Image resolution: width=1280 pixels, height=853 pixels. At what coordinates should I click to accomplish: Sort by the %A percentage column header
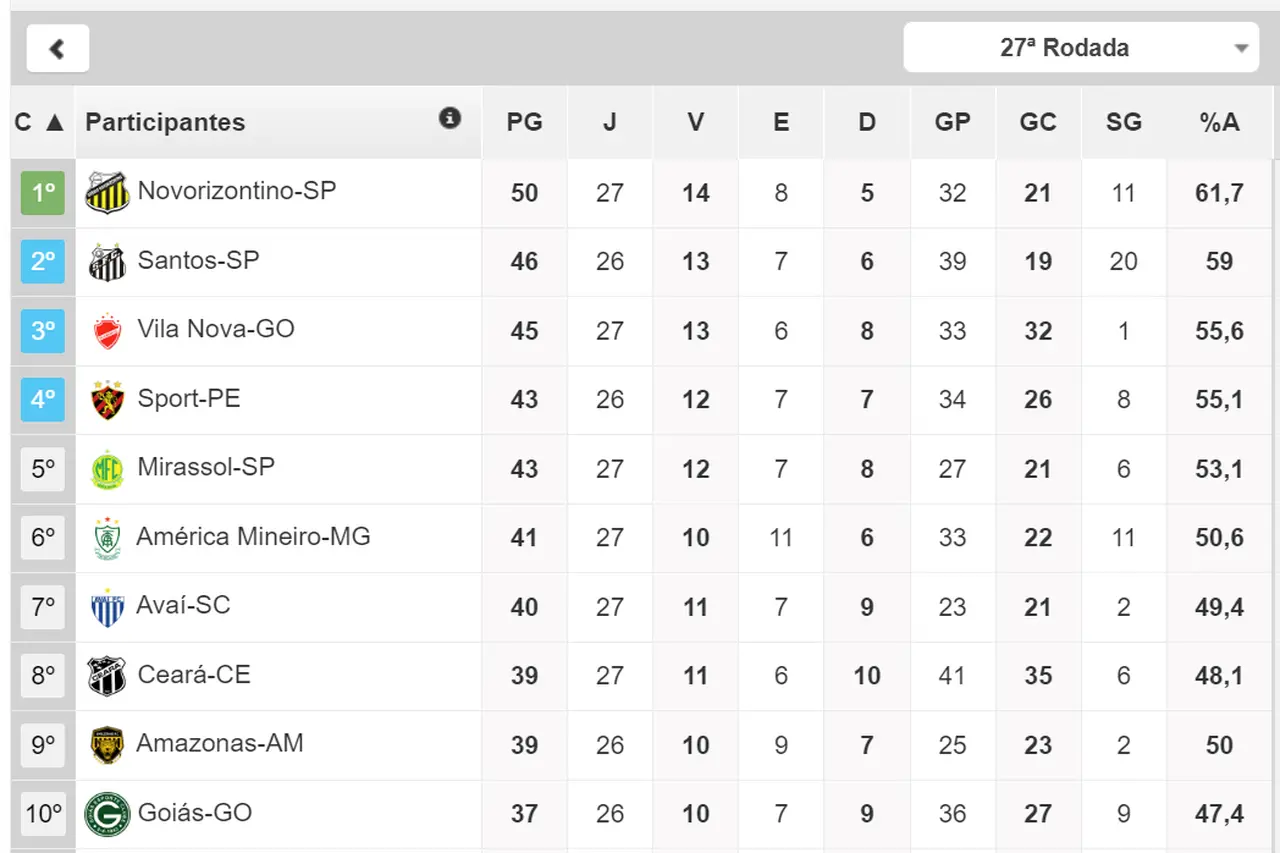click(1219, 122)
